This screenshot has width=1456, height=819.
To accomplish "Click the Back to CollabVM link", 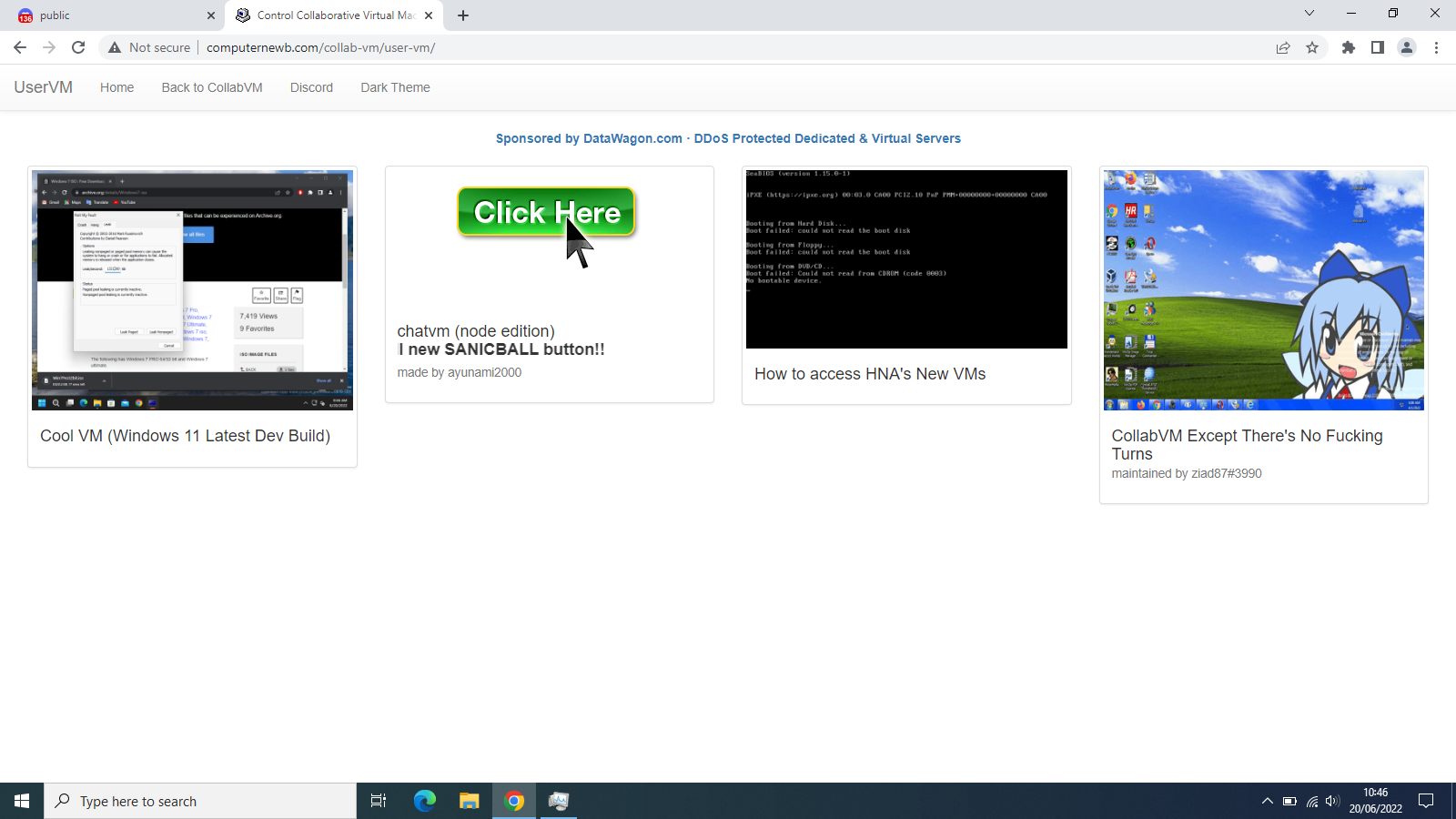I will coord(212,87).
